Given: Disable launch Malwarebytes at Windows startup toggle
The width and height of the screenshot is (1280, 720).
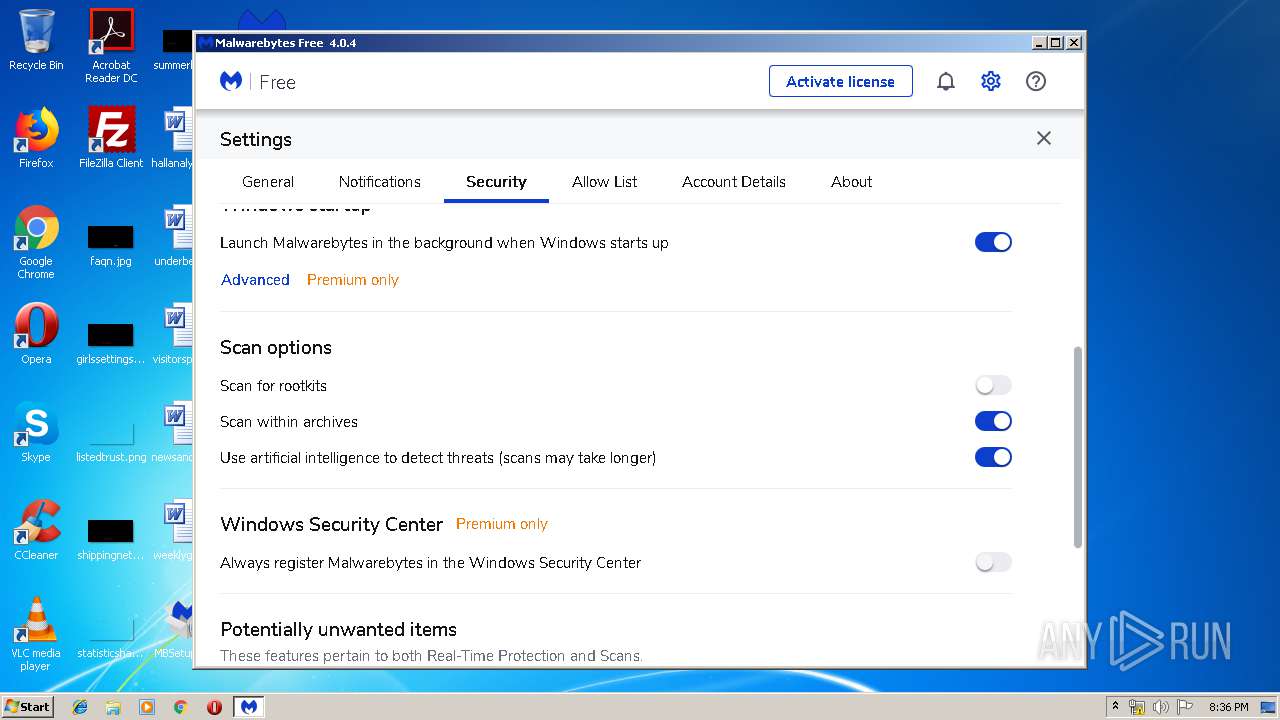Looking at the screenshot, I should click(993, 242).
